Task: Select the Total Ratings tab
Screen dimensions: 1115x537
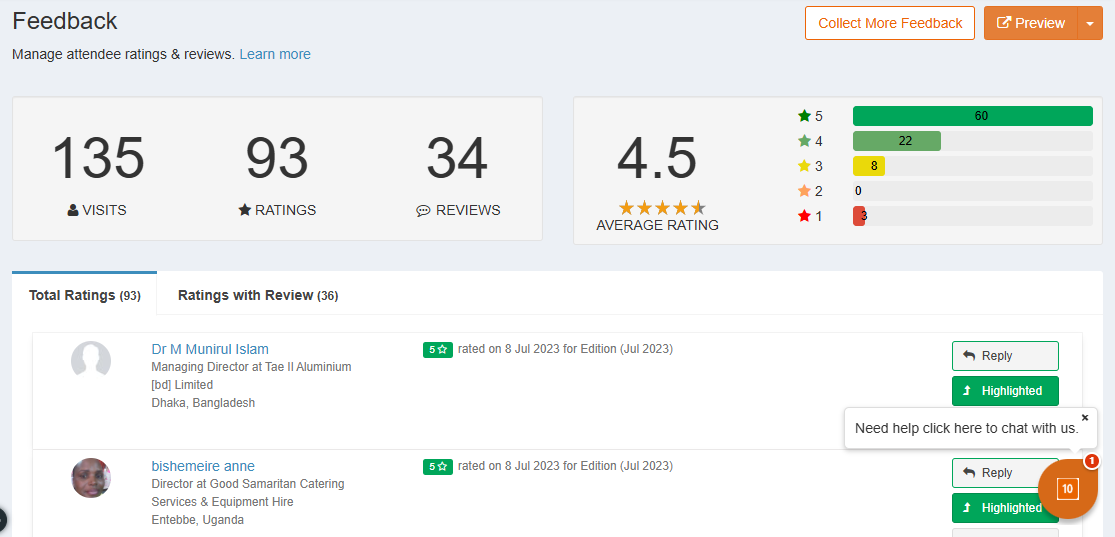Action: 84,295
